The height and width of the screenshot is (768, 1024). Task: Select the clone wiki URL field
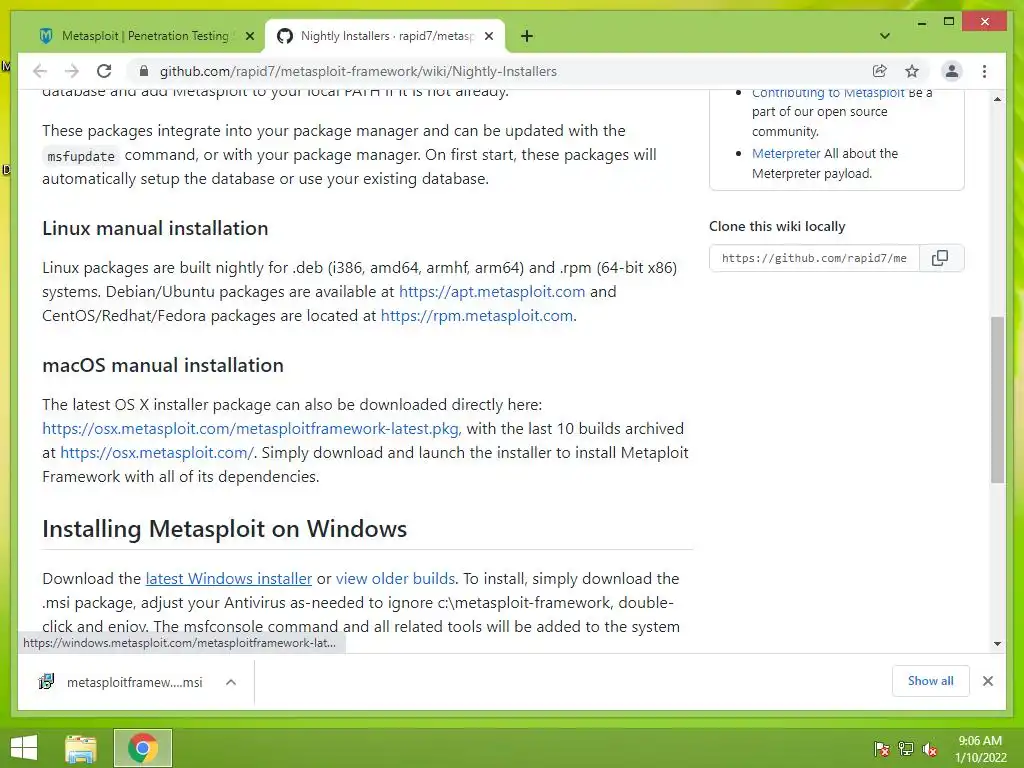coord(814,258)
